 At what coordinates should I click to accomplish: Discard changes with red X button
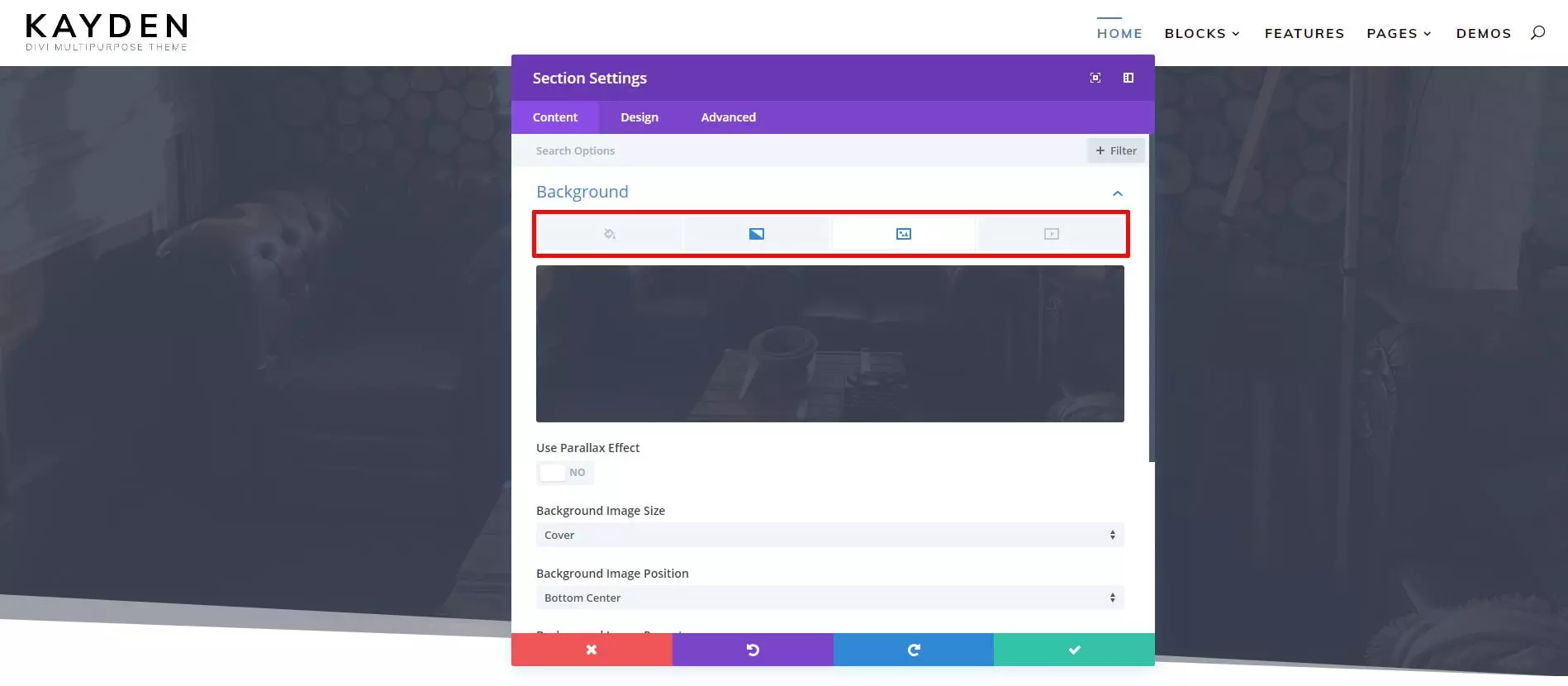click(x=592, y=650)
